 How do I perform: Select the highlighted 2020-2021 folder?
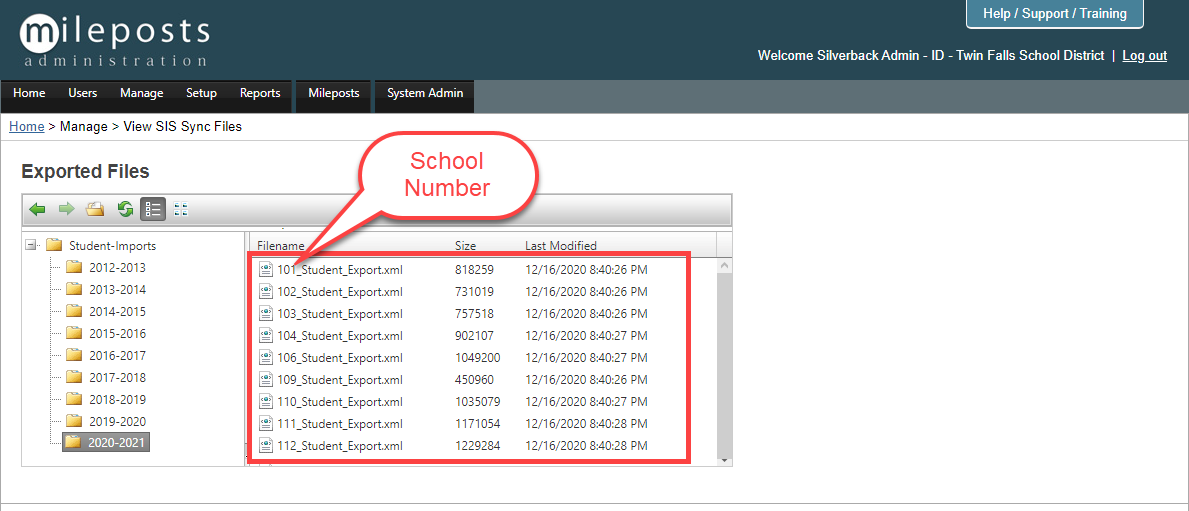point(106,443)
